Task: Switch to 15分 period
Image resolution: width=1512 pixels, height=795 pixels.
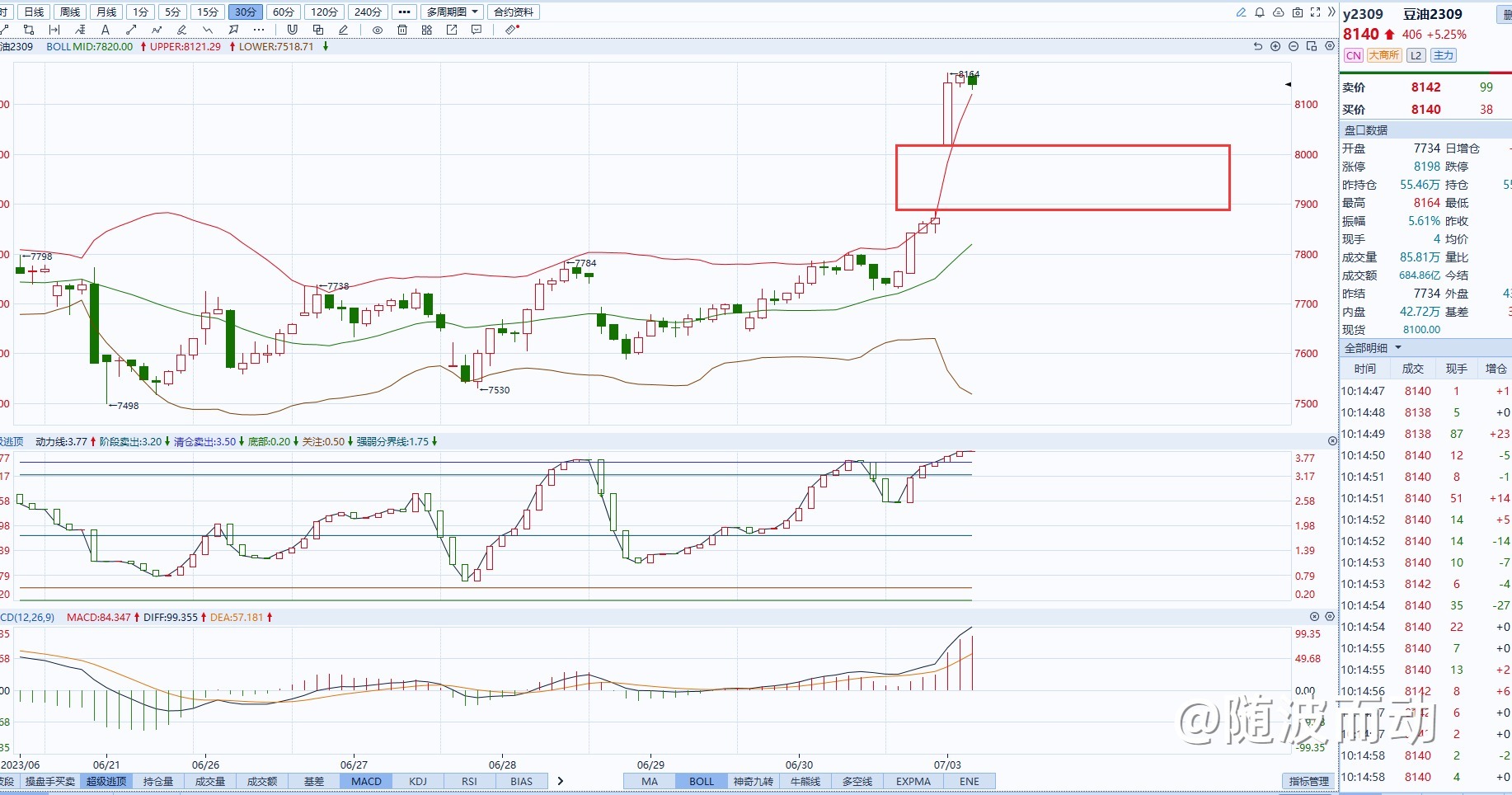Action: [208, 12]
